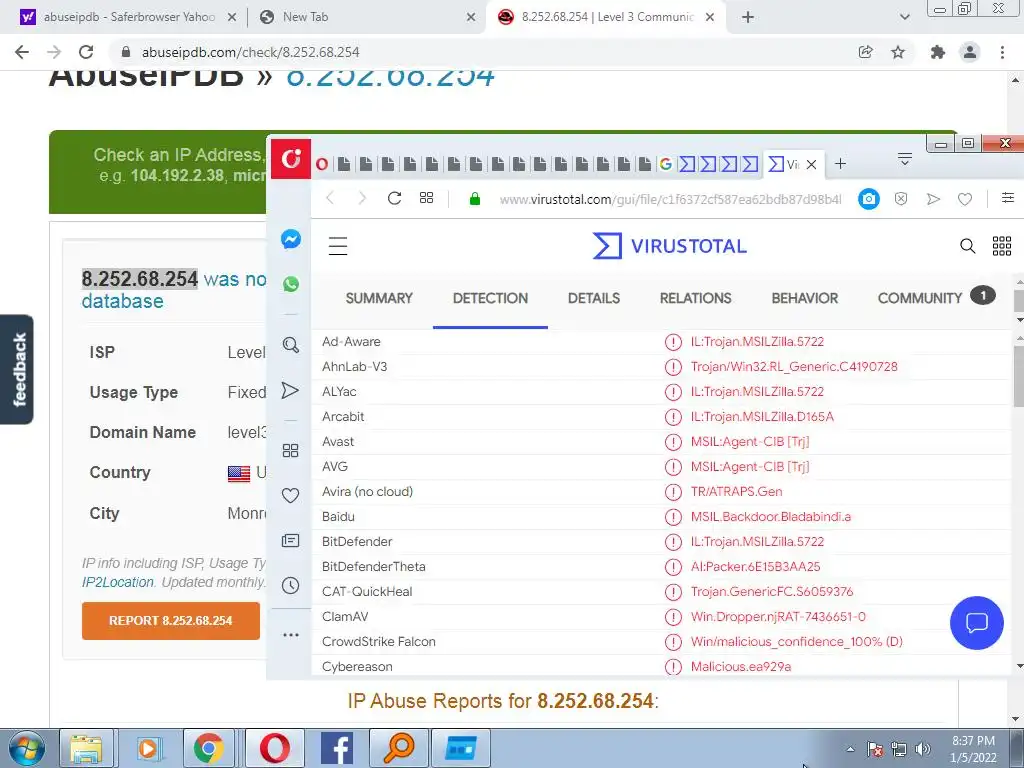Click the Avira TR/ATRAPS.Gen result

point(736,492)
